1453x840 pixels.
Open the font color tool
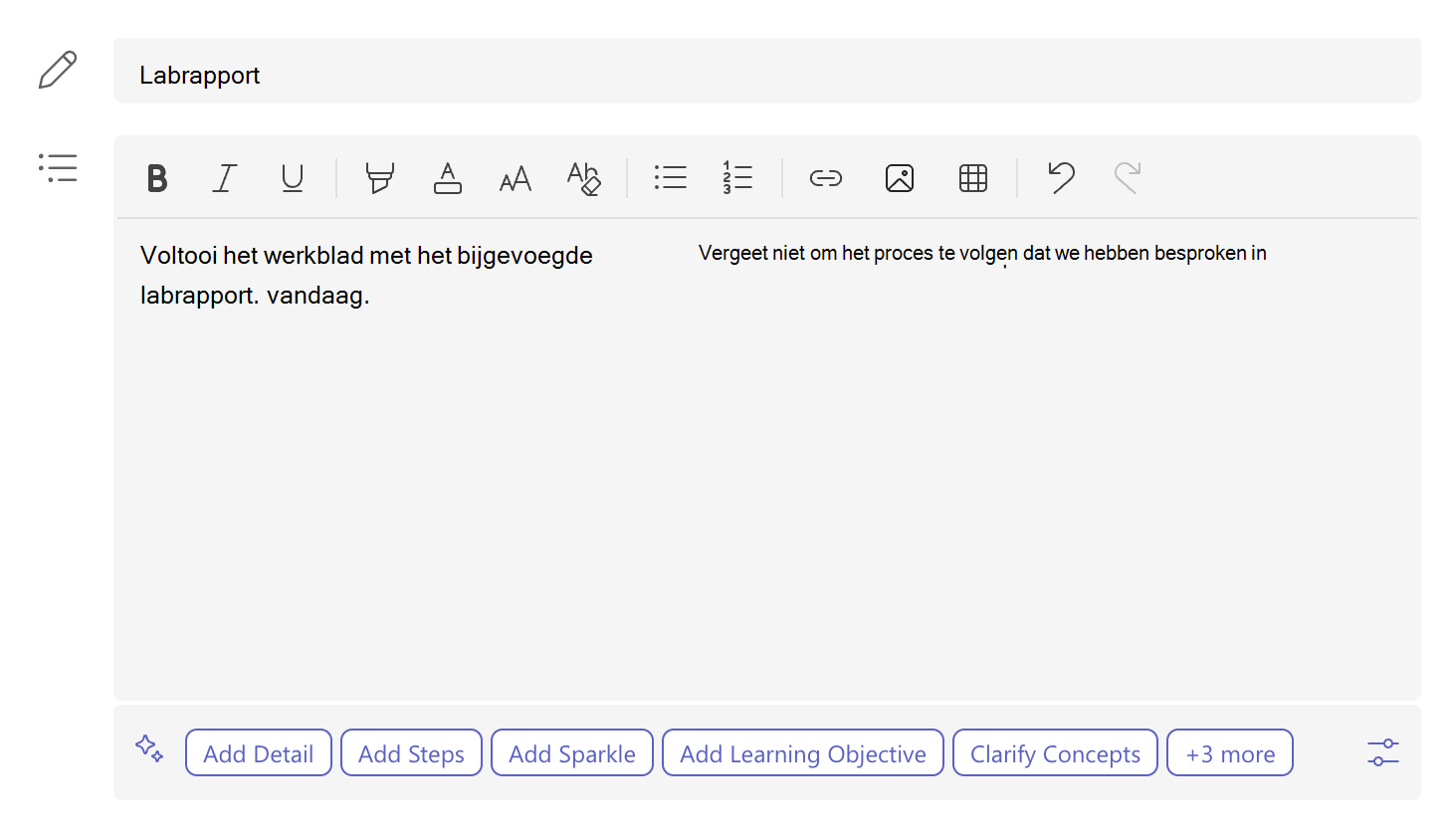[448, 178]
